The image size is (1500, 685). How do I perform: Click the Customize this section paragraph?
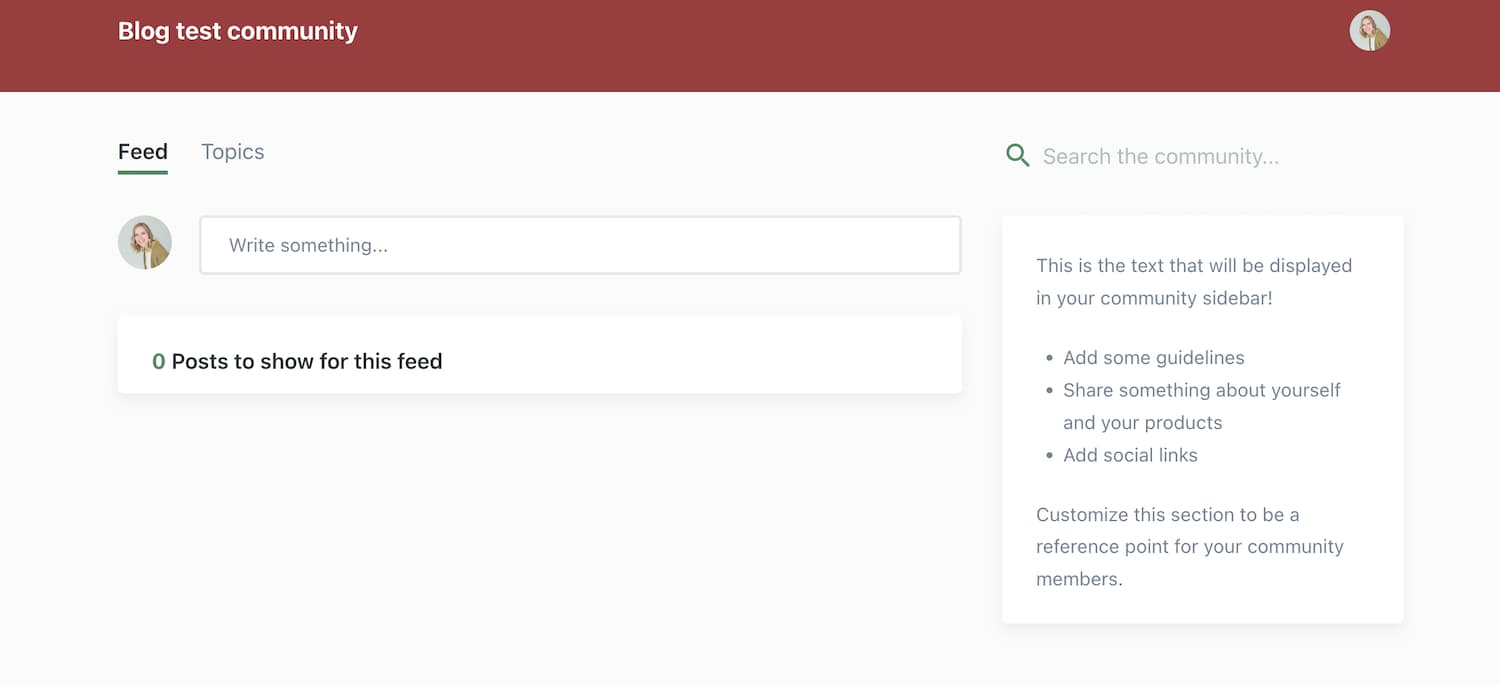tap(1167, 515)
